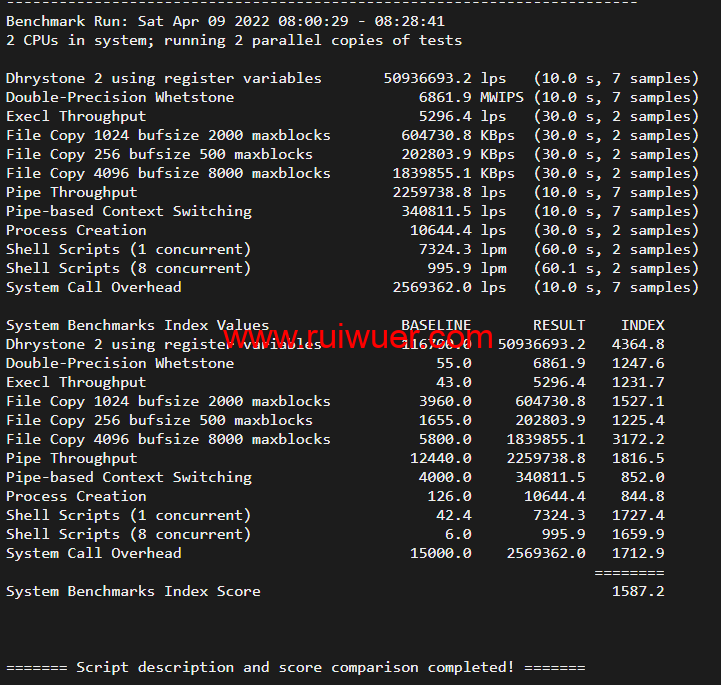Click the 'Script description and score comparison completed' line

pos(295,667)
